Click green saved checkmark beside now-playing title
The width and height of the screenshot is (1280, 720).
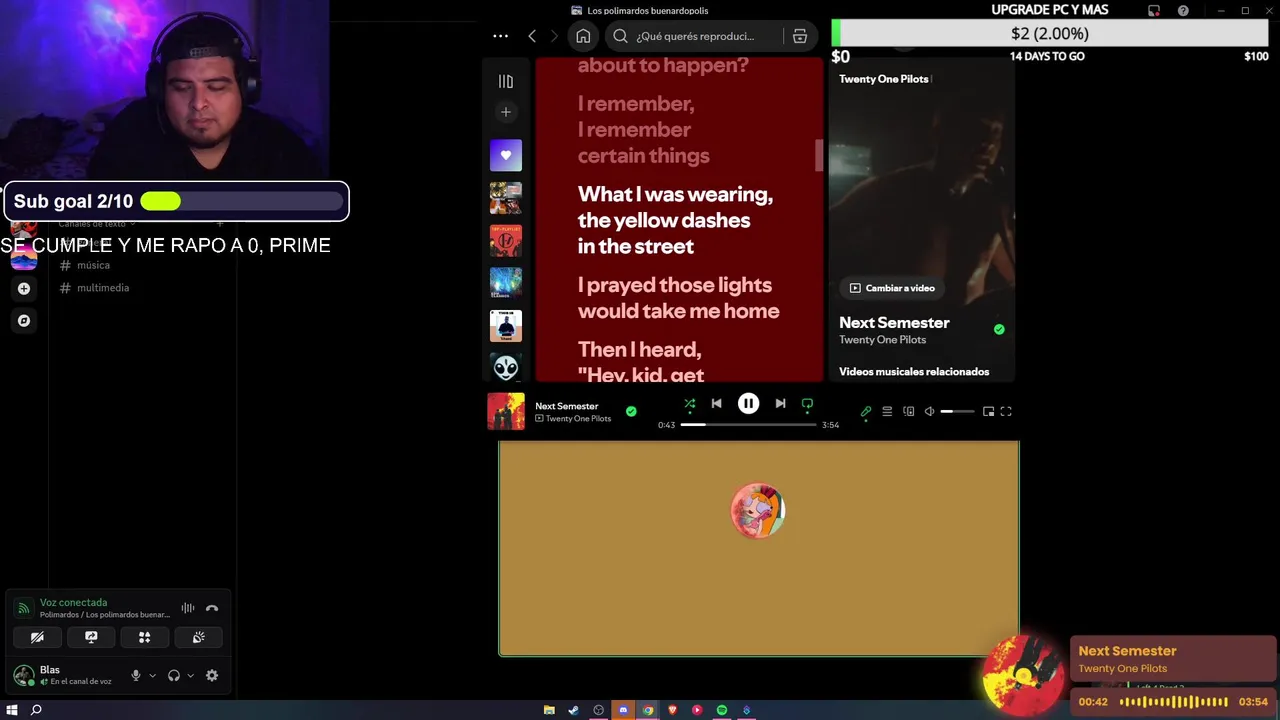[631, 411]
